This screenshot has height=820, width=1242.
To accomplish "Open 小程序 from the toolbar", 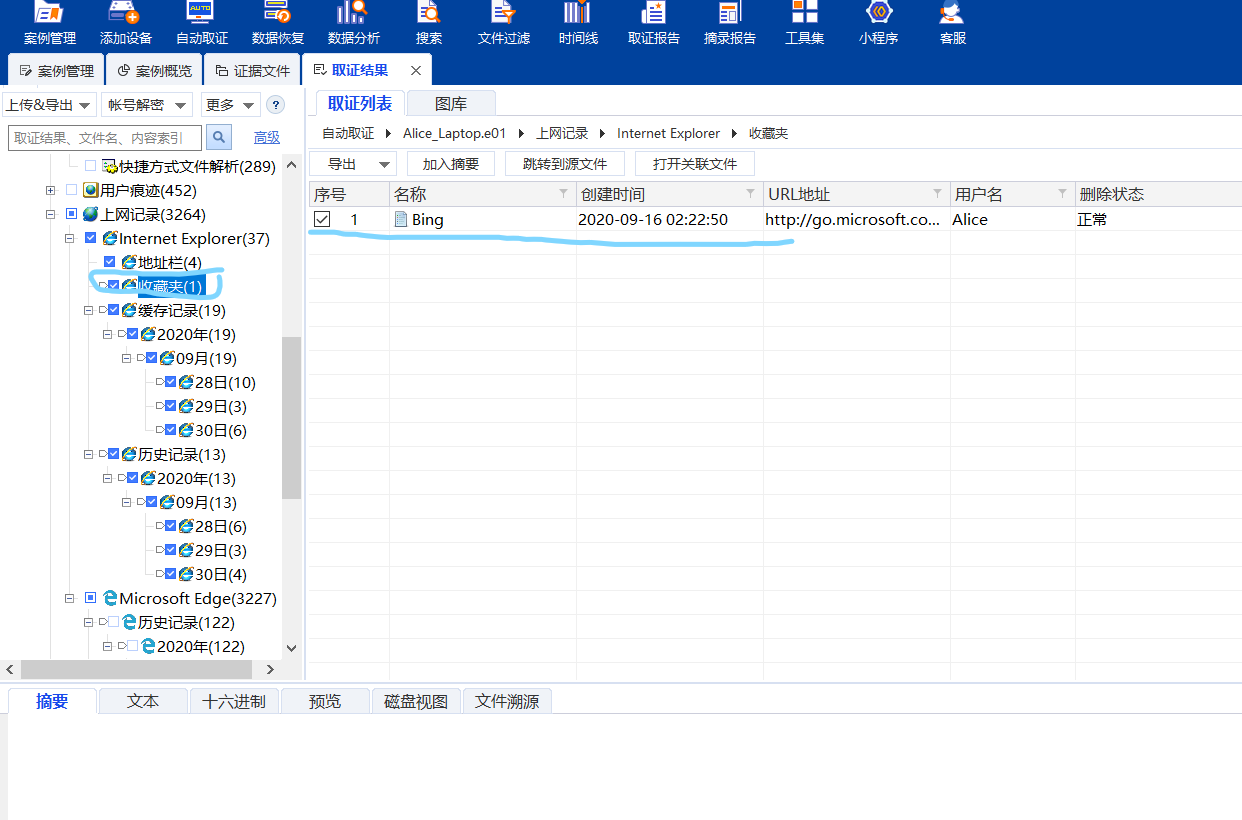I will point(879,24).
